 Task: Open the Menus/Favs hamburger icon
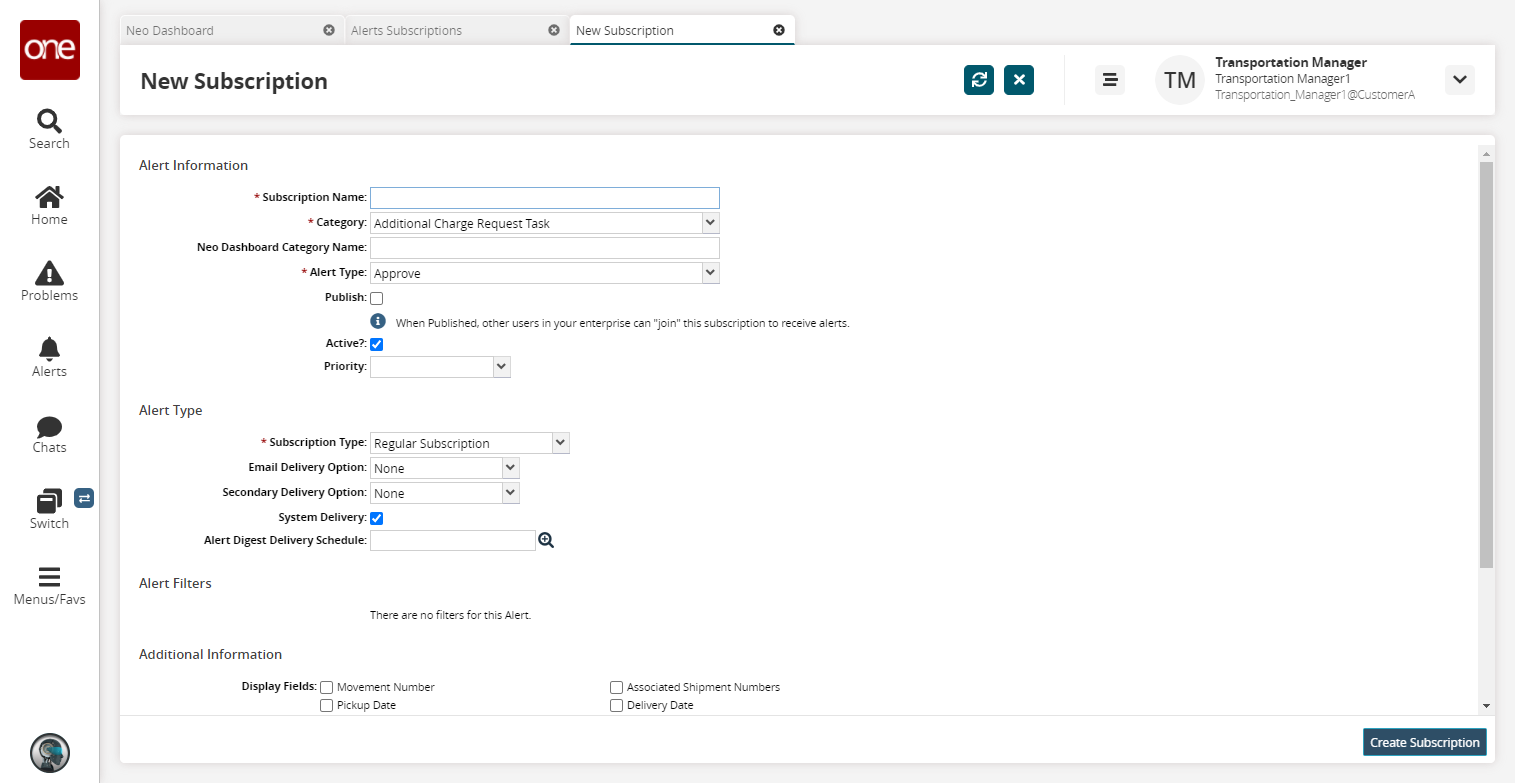pyautogui.click(x=49, y=577)
